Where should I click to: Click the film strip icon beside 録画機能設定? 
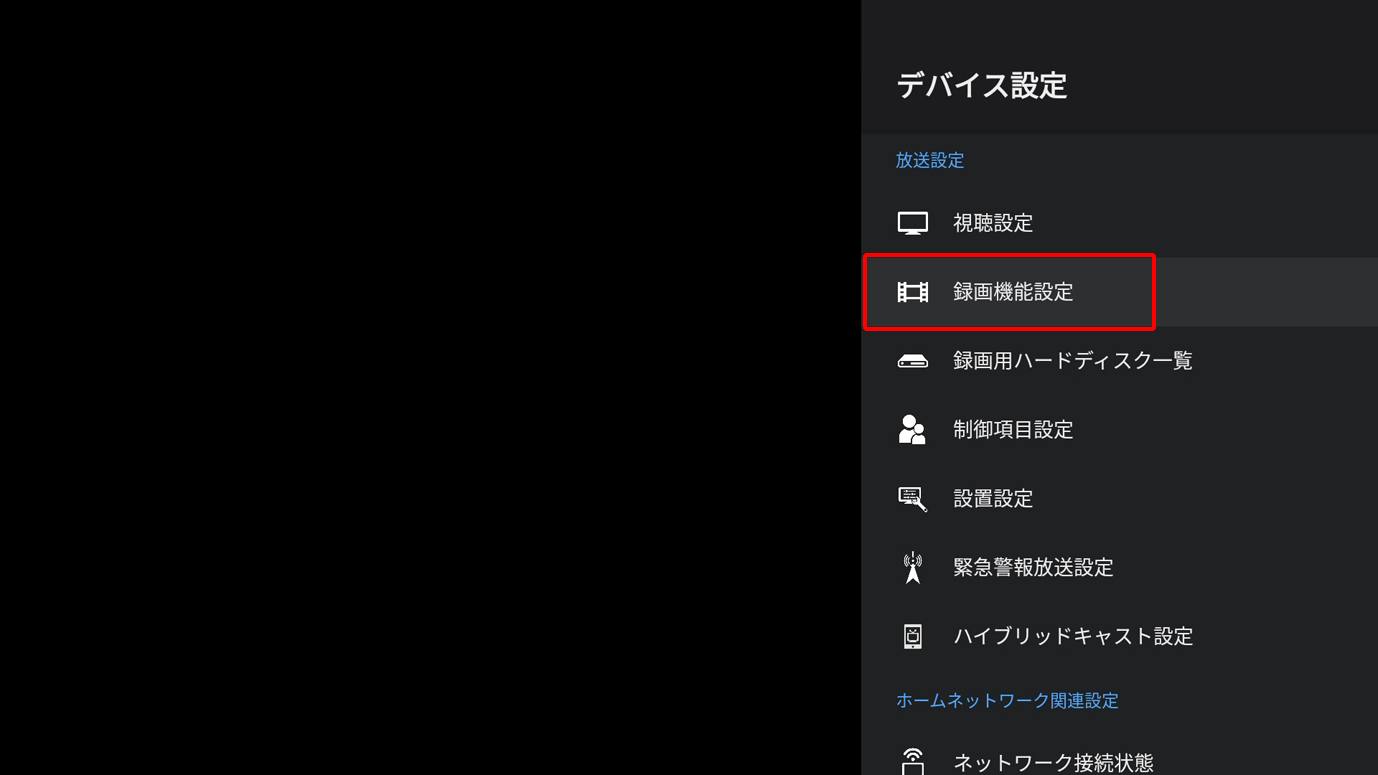(x=912, y=292)
